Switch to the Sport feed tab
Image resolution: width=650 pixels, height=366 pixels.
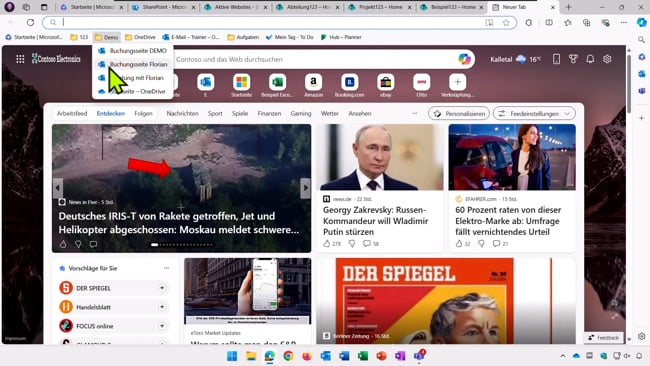215,114
